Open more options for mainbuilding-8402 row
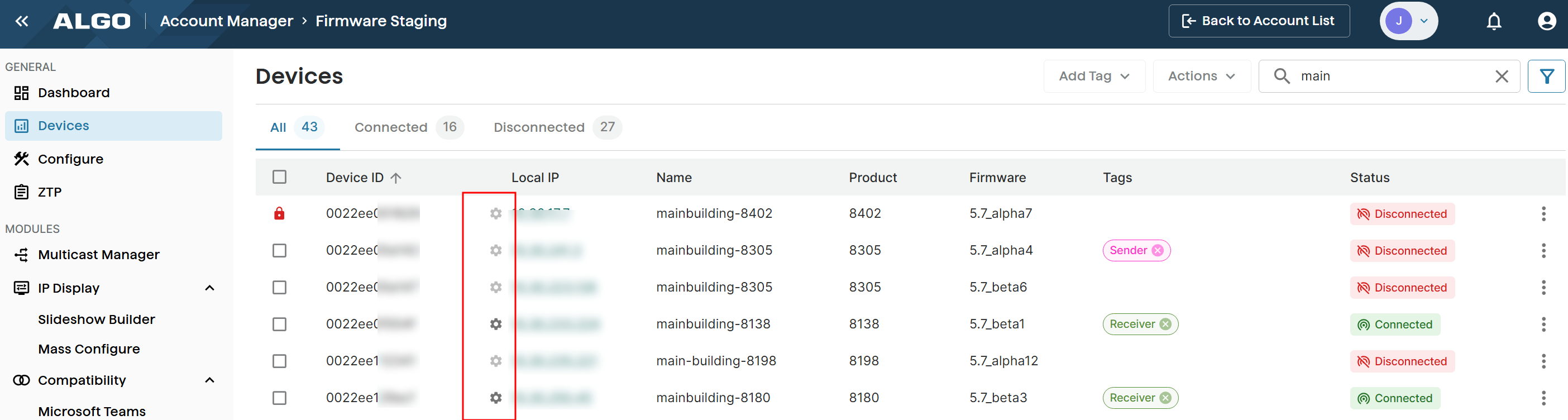This screenshot has width=1568, height=420. click(x=1542, y=214)
